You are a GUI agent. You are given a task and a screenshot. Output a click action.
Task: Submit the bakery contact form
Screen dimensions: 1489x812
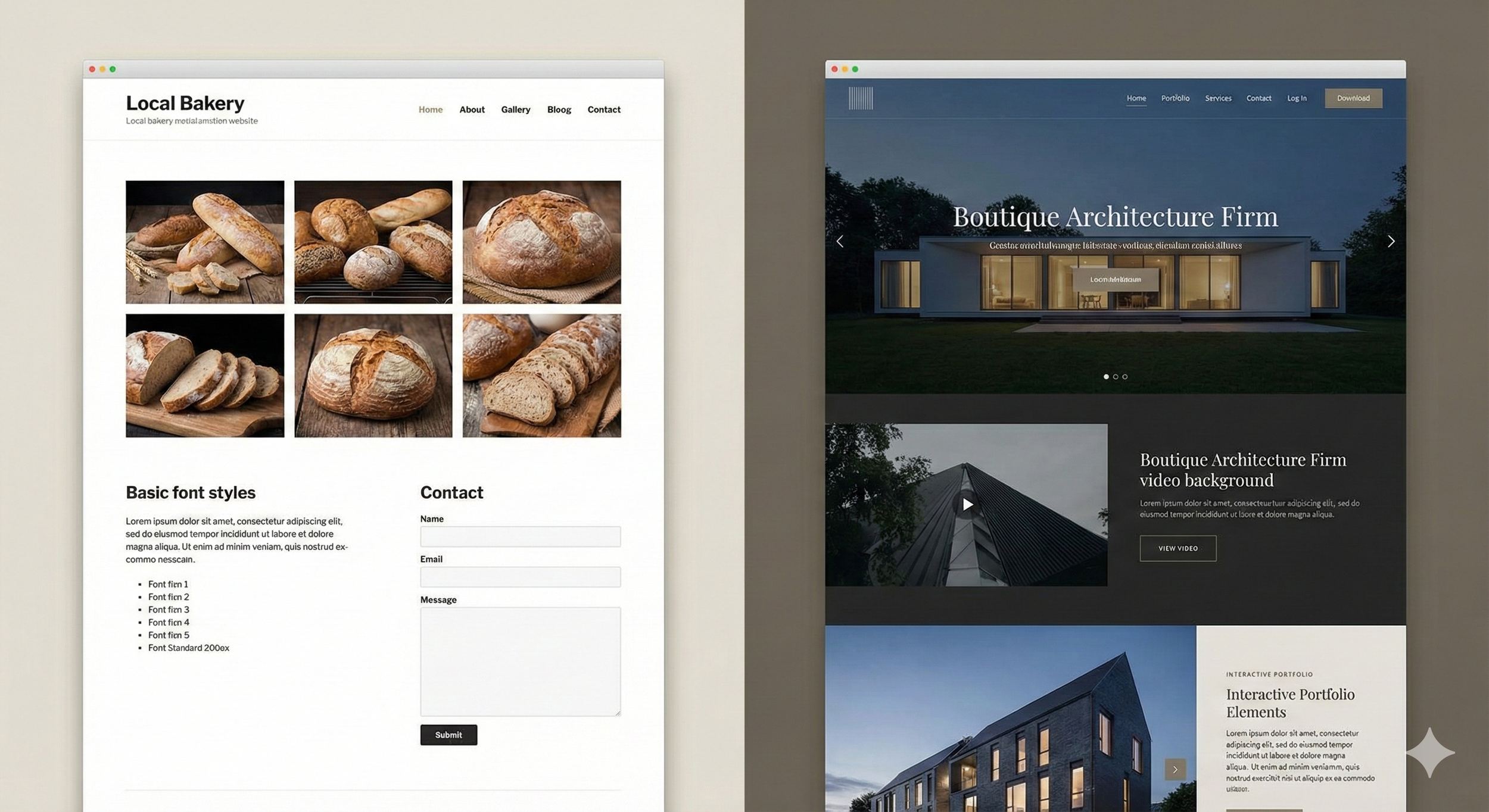(448, 735)
